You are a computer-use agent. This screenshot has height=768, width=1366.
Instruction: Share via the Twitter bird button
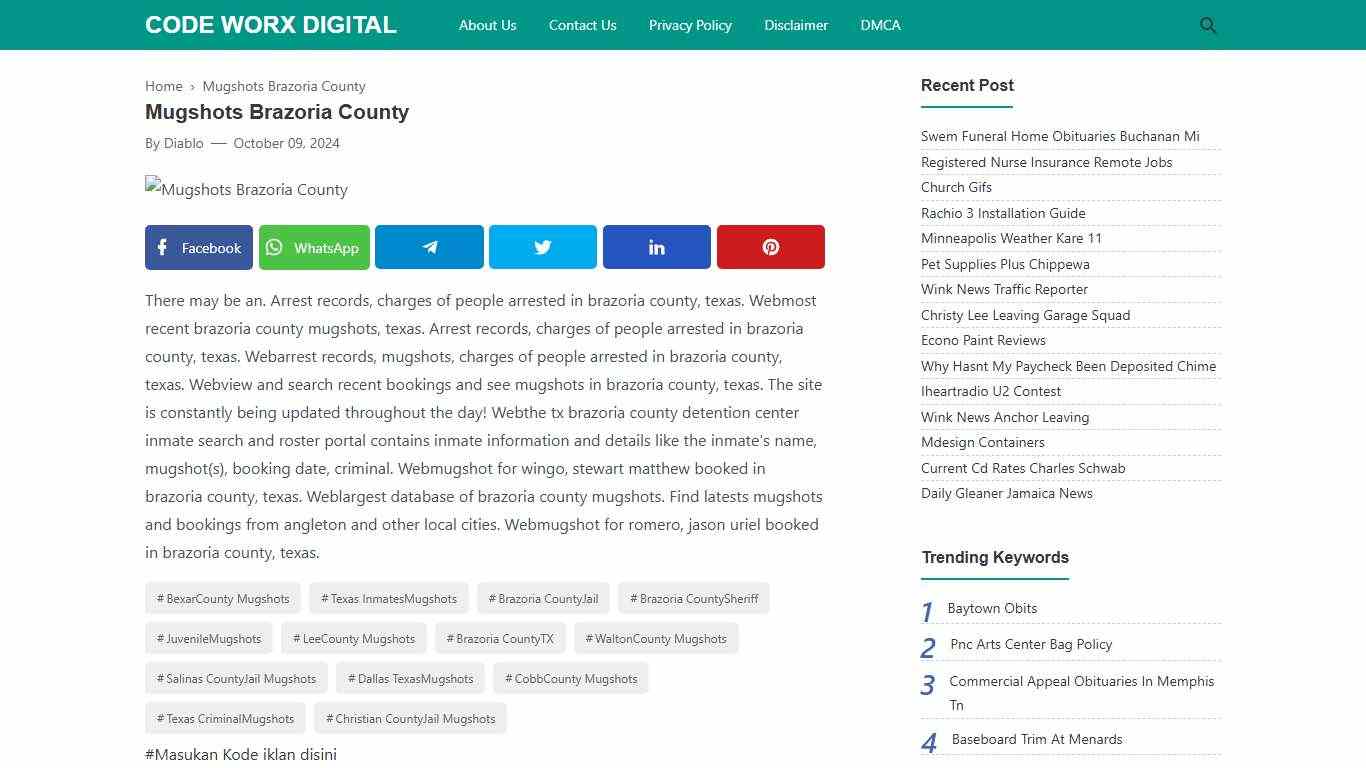[542, 247]
